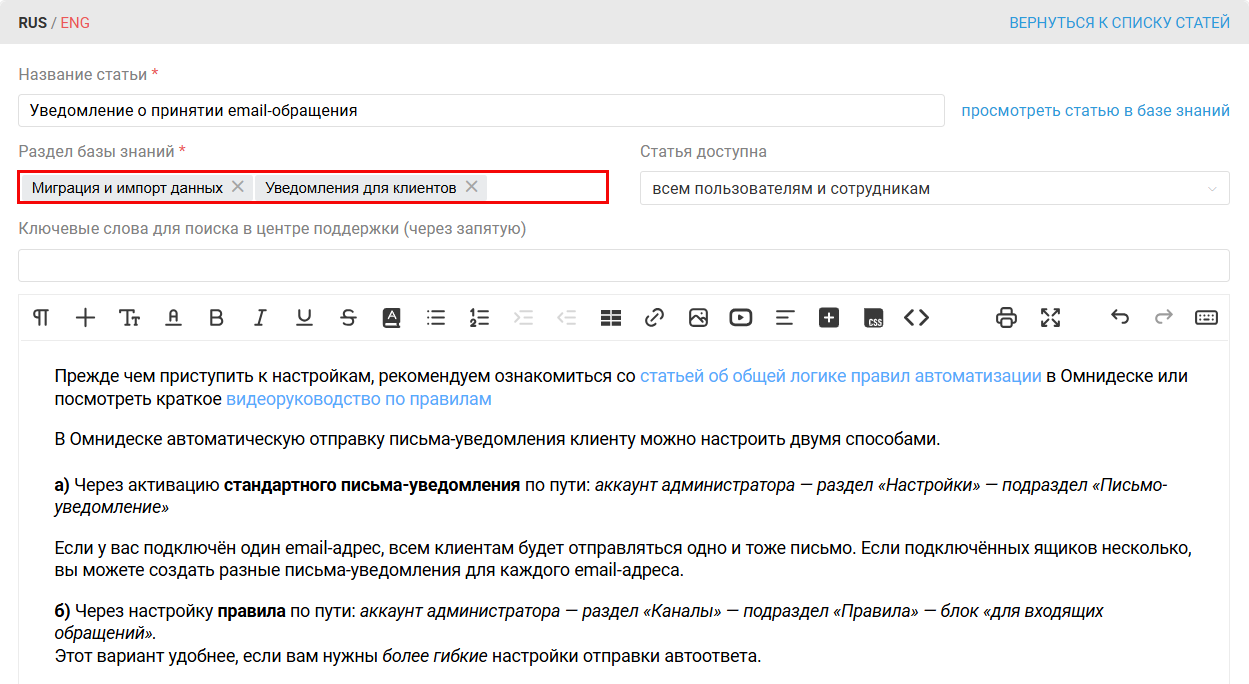Select the RUS language tab
Image resolution: width=1249 pixels, height=684 pixels.
pyautogui.click(x=32, y=22)
